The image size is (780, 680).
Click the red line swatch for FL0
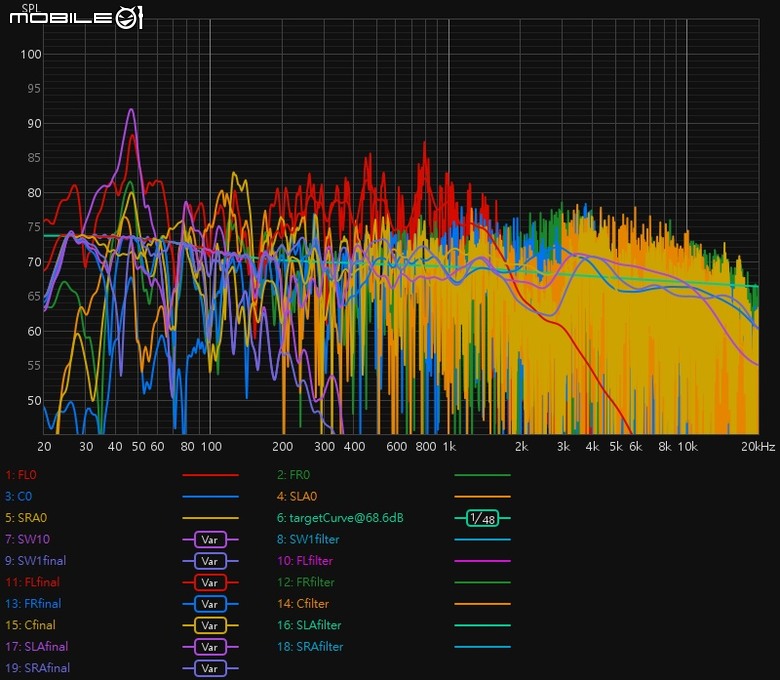(x=209, y=476)
